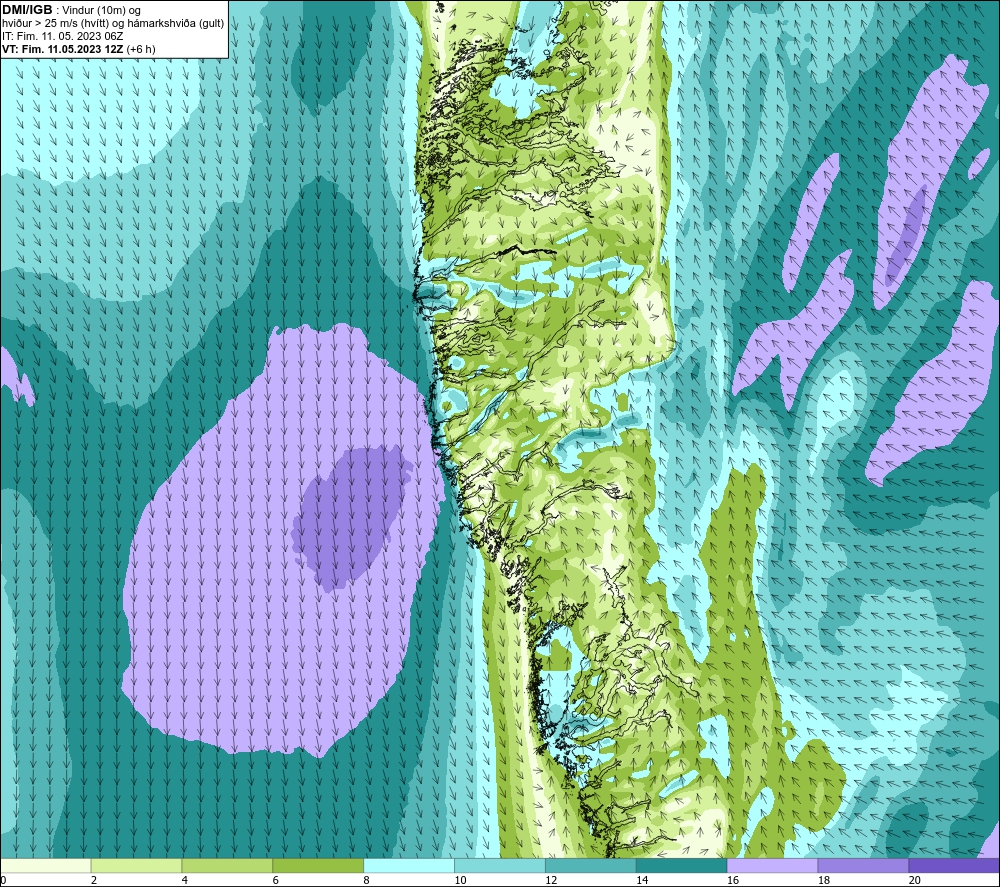Viewport: 1000px width, 887px height.
Task: Click the pale yellow 0–2 m/s legend swatch
Action: [x=46, y=865]
